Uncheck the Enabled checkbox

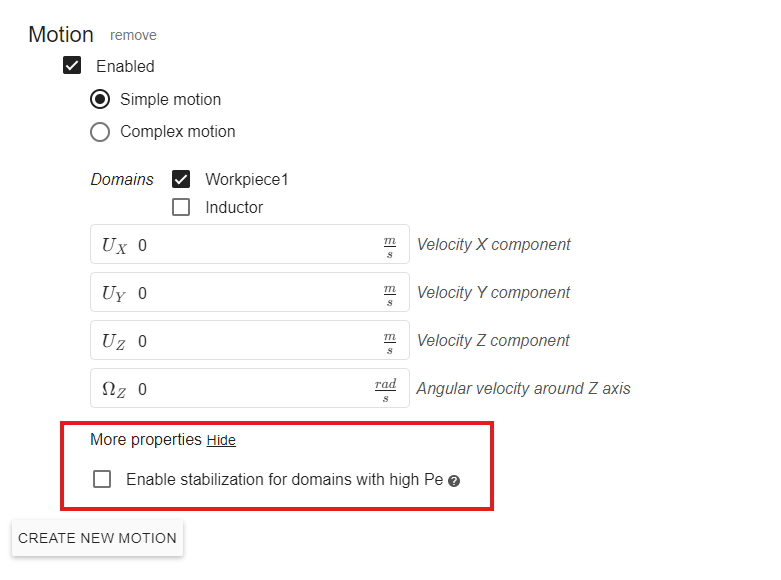point(72,66)
